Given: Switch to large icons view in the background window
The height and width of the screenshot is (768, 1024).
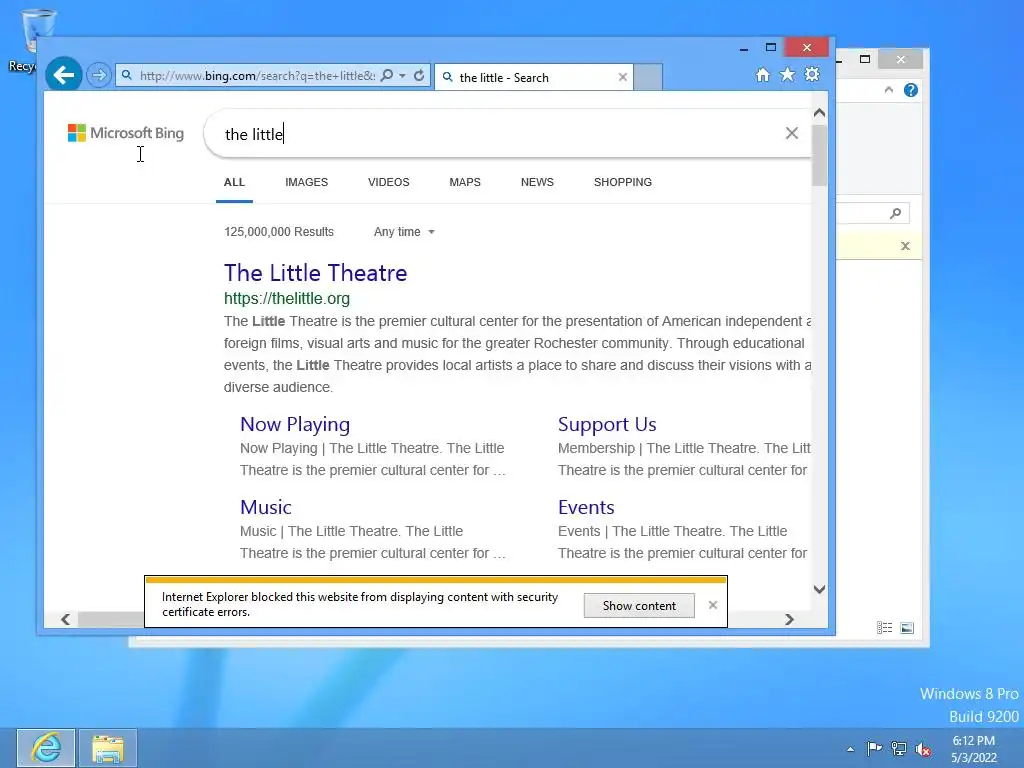Looking at the screenshot, I should pos(907,628).
